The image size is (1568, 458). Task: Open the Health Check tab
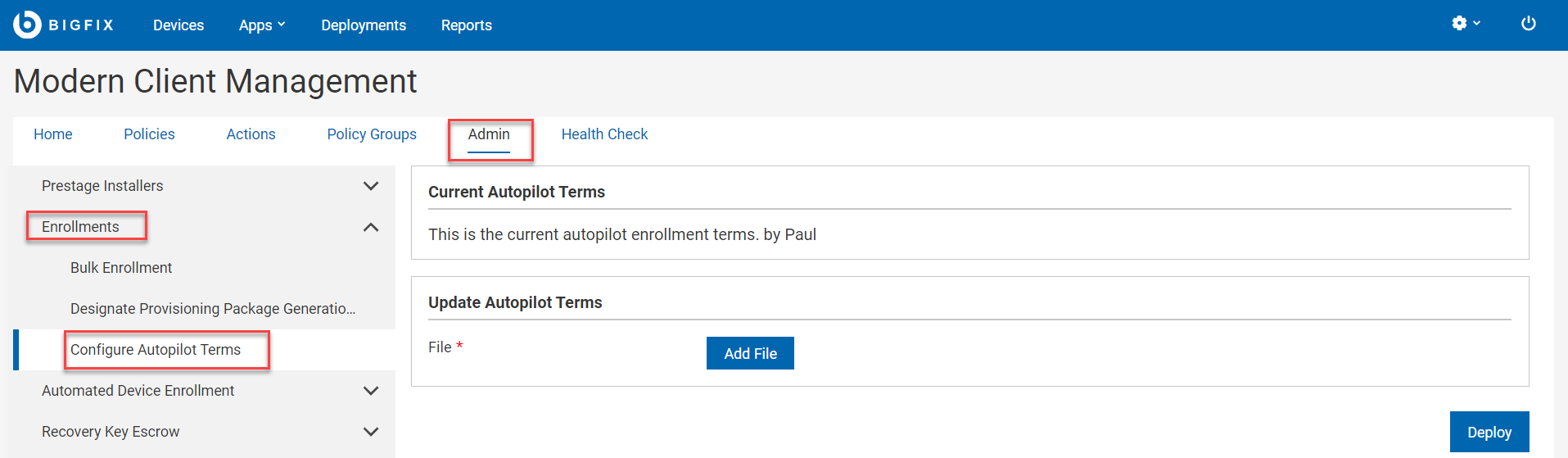[604, 134]
